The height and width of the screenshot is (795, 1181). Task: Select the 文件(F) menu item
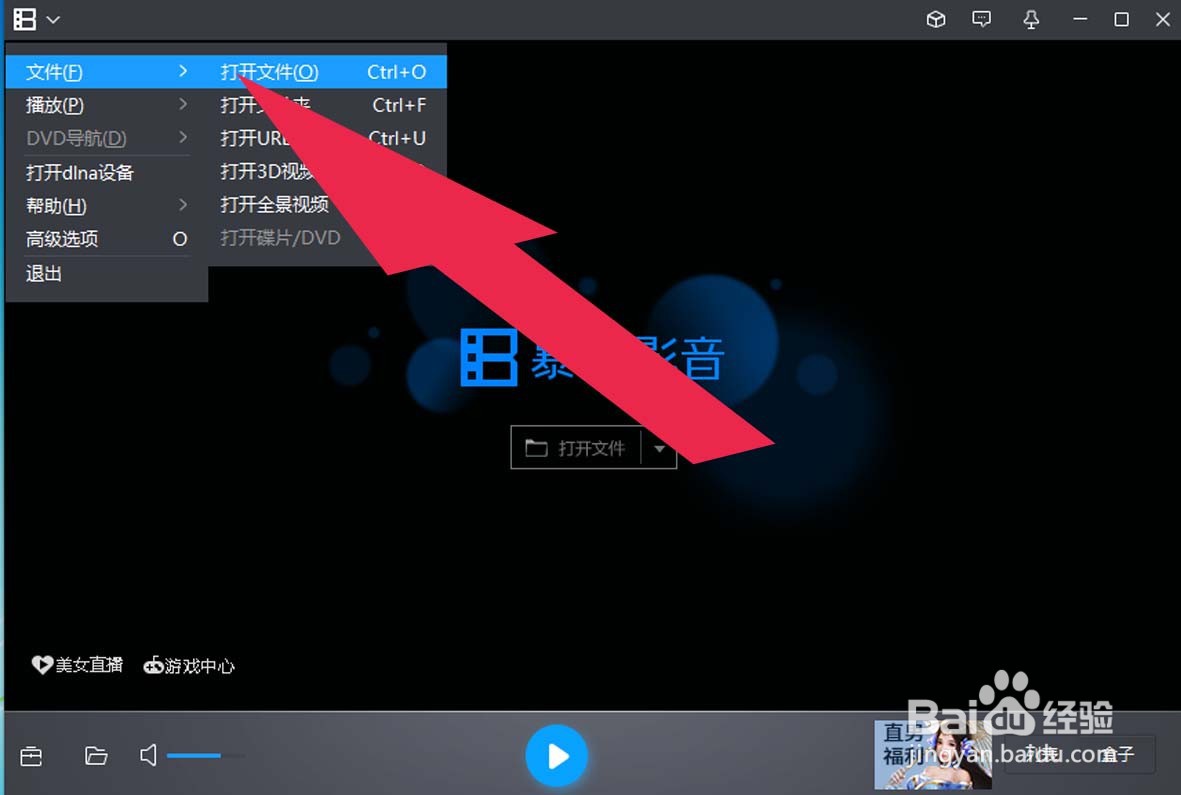(106, 72)
